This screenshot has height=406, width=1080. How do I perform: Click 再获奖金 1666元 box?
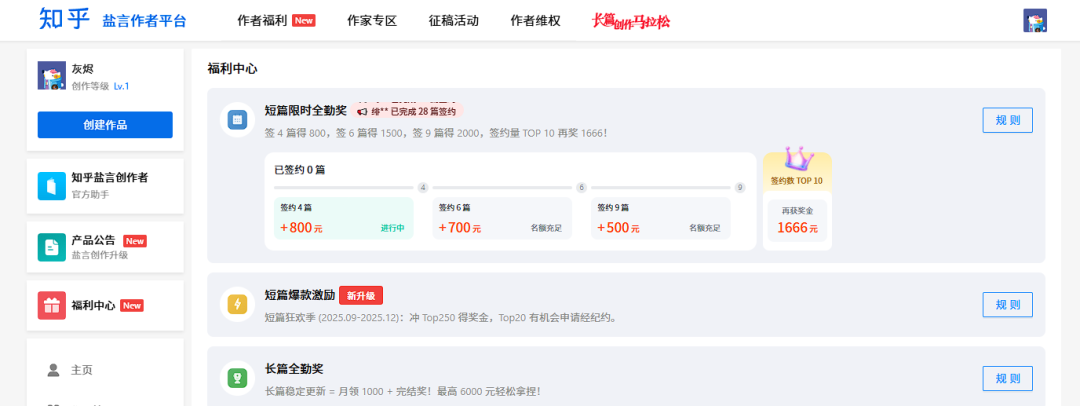[797, 221]
